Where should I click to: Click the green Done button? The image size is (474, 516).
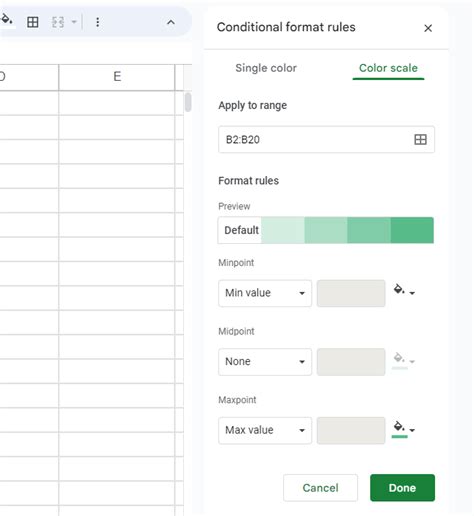tap(402, 488)
